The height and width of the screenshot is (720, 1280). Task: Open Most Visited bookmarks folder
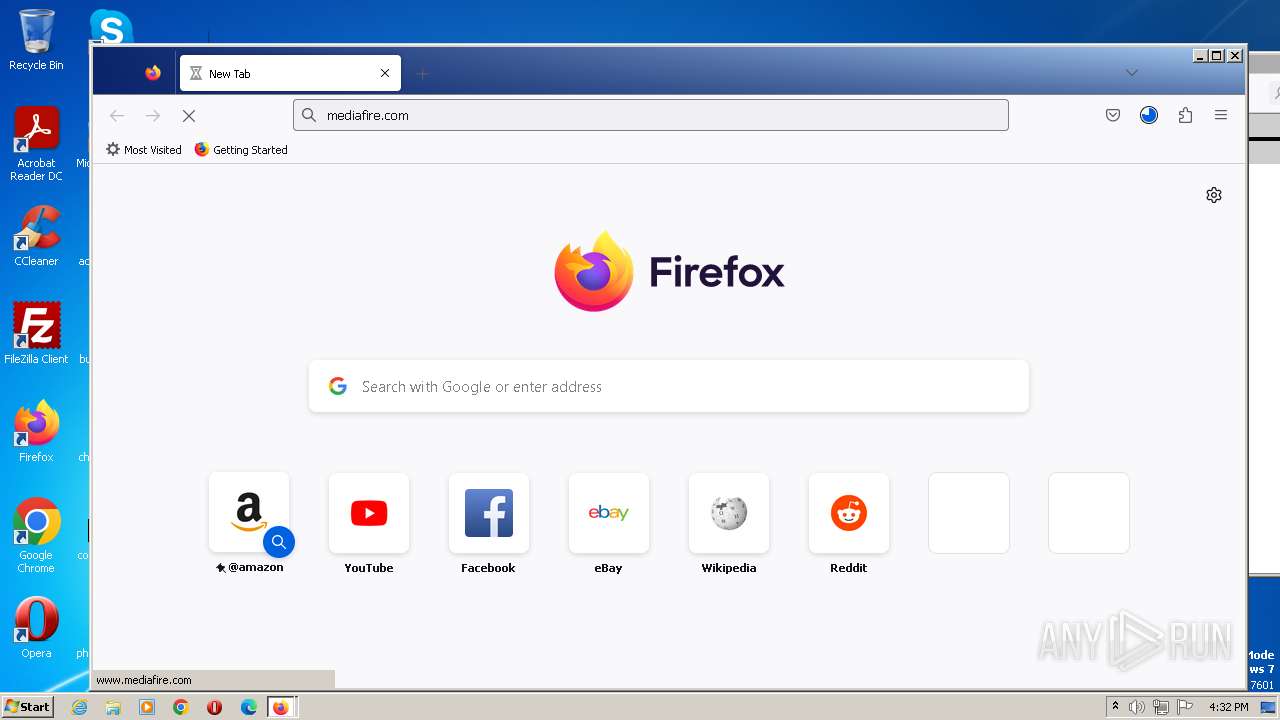[x=144, y=150]
